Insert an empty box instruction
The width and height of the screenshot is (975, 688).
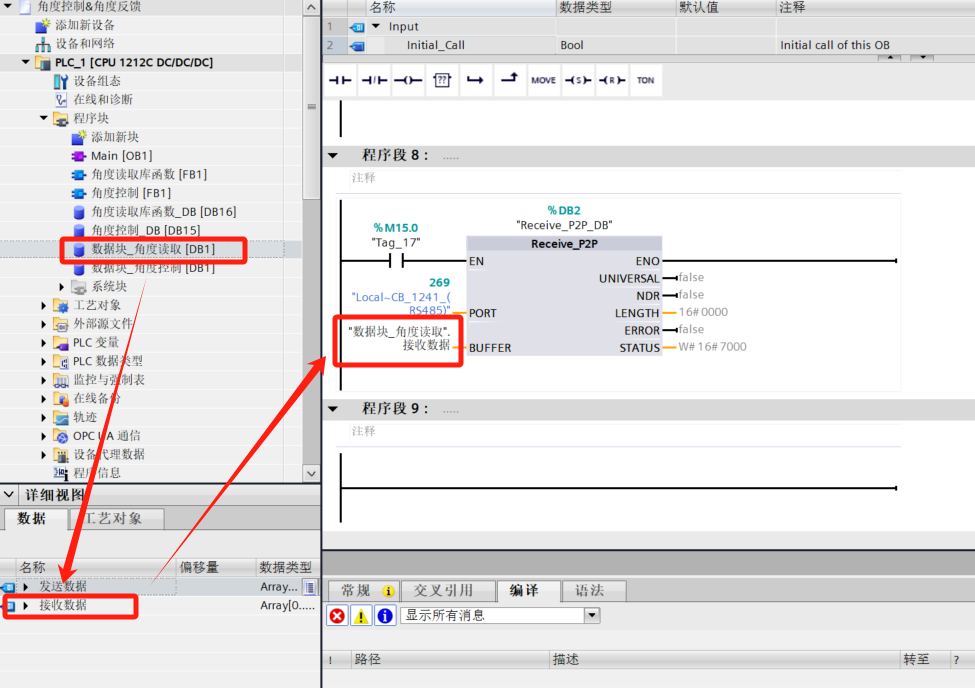[441, 80]
